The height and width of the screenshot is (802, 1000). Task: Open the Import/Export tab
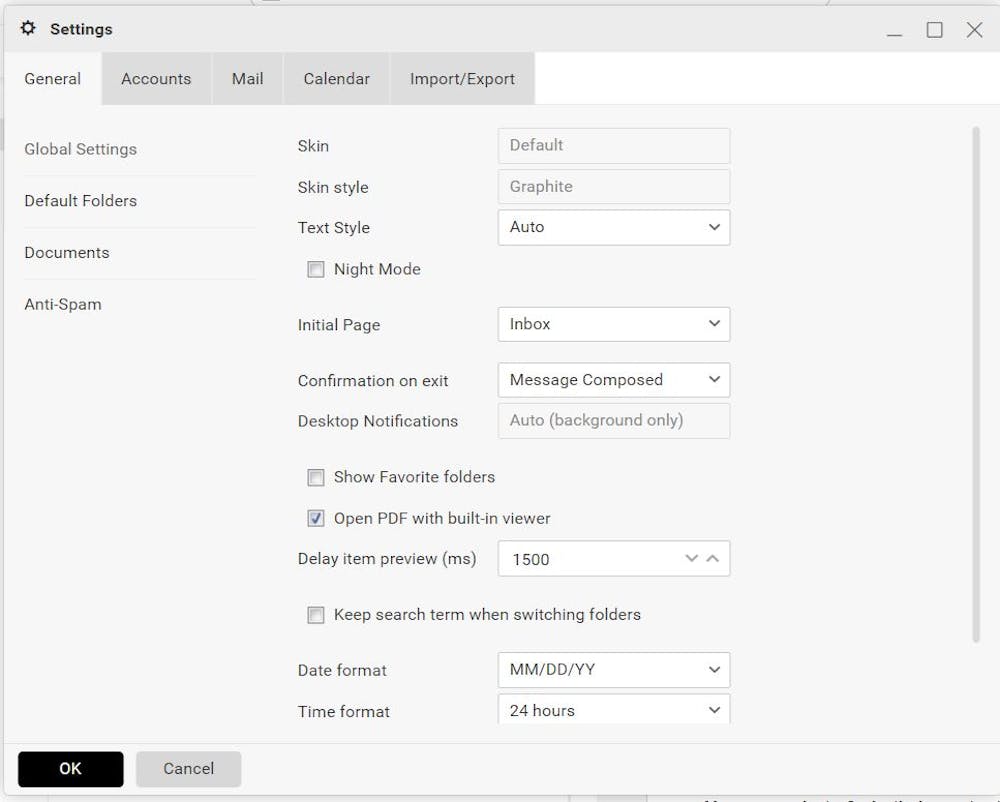coord(462,79)
